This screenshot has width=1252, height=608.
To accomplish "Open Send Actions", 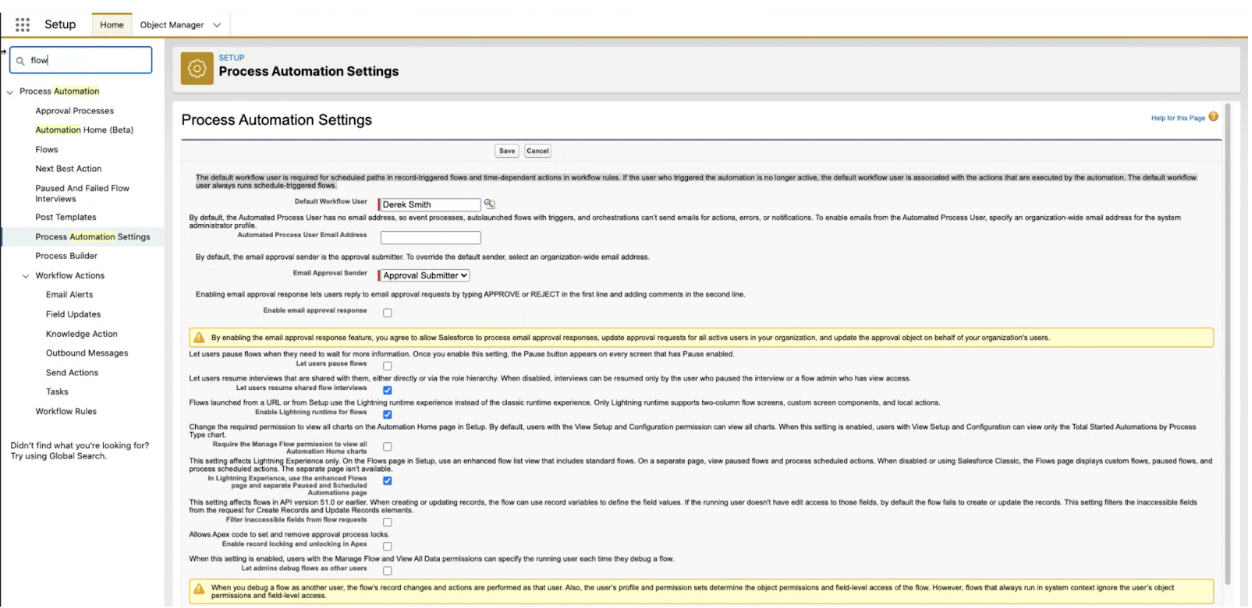I will tap(72, 372).
